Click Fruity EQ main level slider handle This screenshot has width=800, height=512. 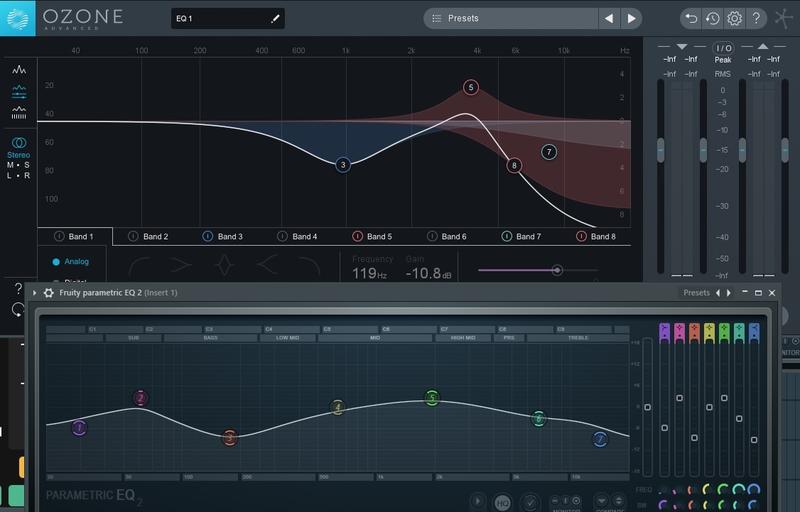(647, 407)
